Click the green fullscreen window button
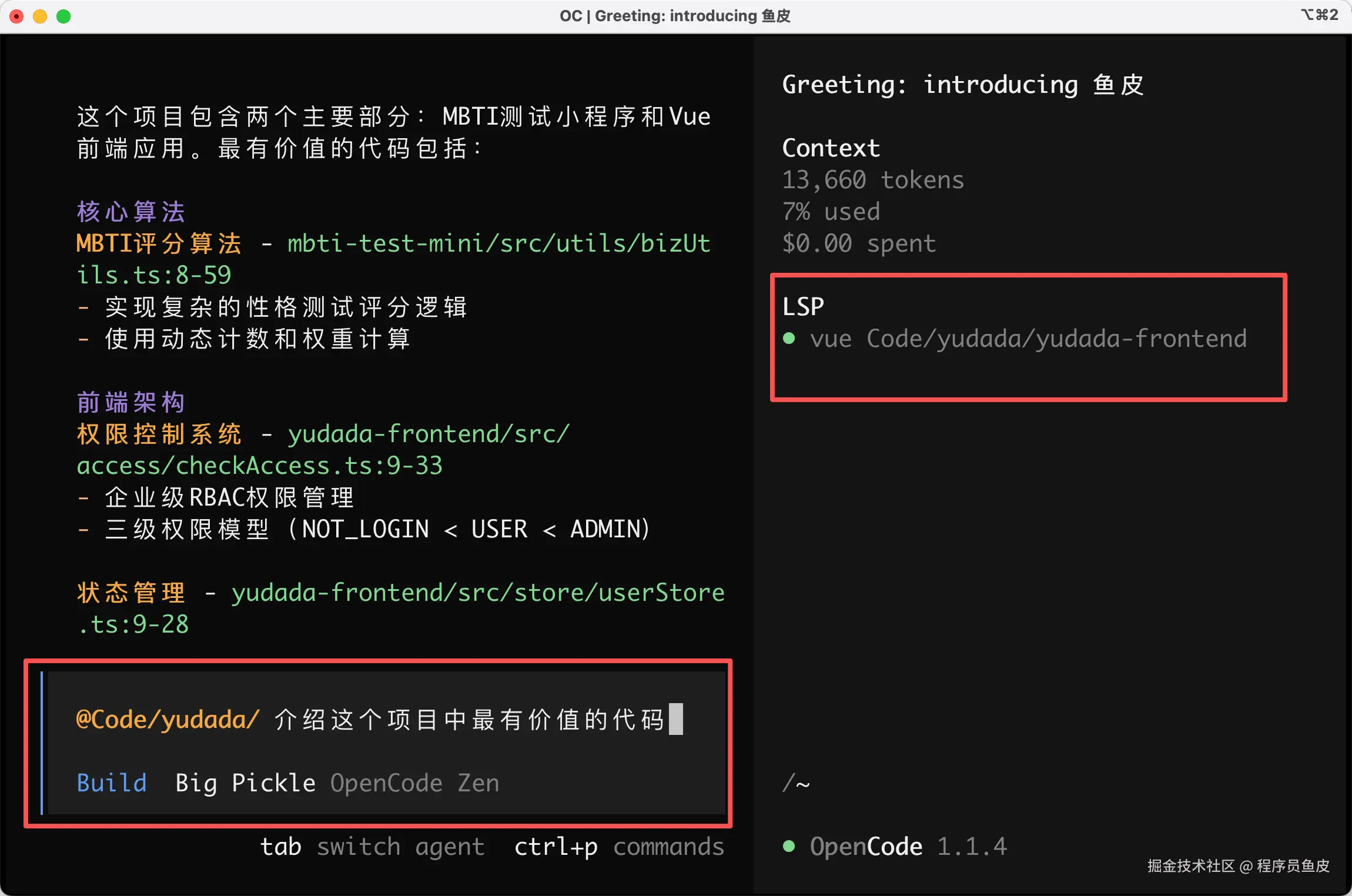1352x896 pixels. [63, 16]
